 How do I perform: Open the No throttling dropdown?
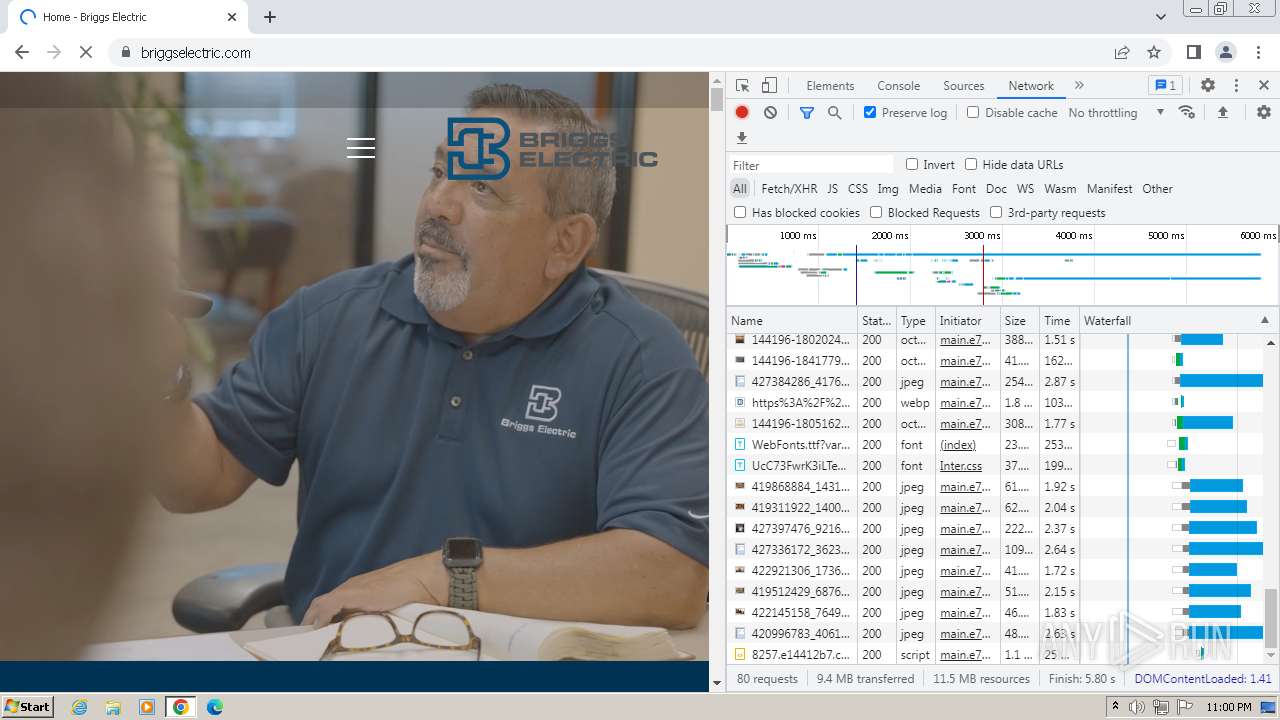1116,113
